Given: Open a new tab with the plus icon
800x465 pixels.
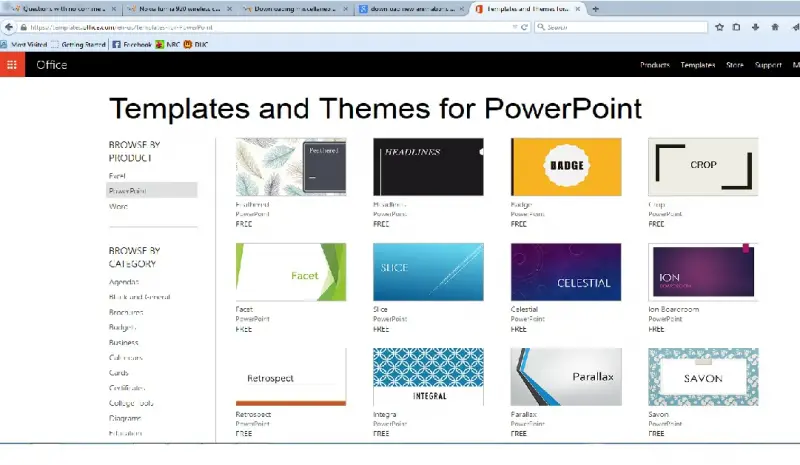Looking at the screenshot, I should pos(595,9).
